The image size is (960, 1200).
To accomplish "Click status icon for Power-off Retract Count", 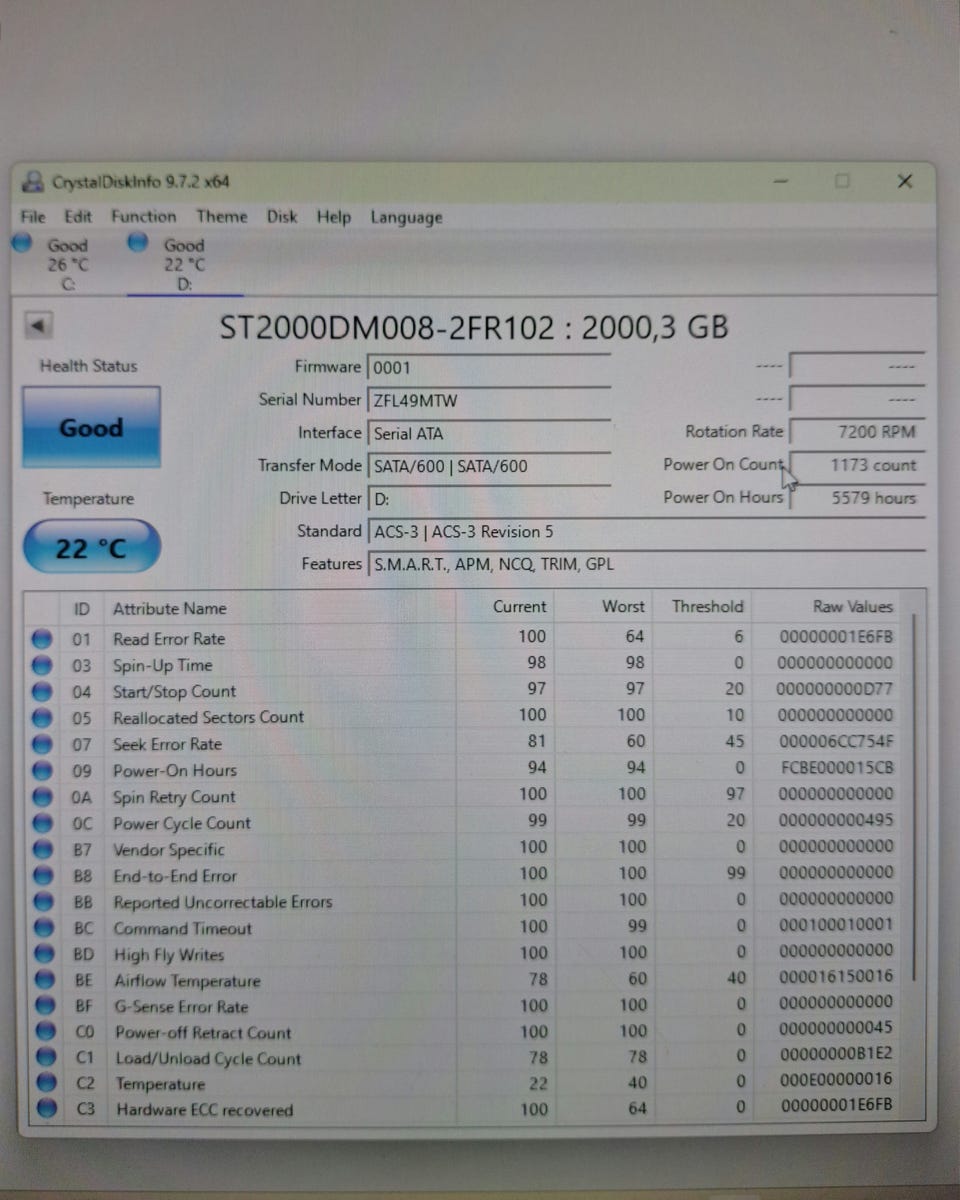I will coord(45,1033).
